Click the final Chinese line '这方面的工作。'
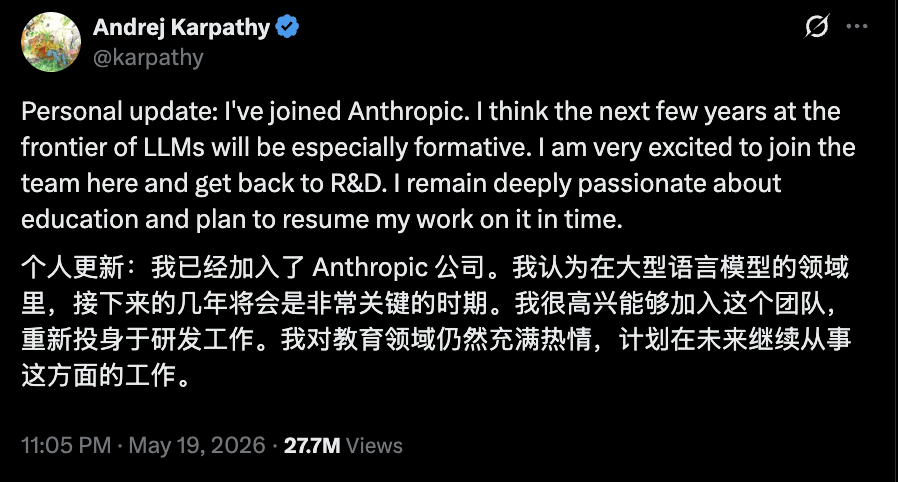Viewport: 898px width, 482px height. [106, 376]
